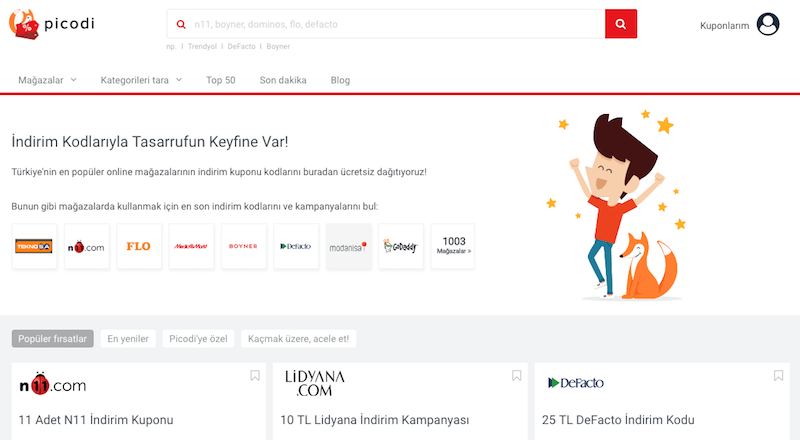Click the Picodi fox logo

pos(24,24)
